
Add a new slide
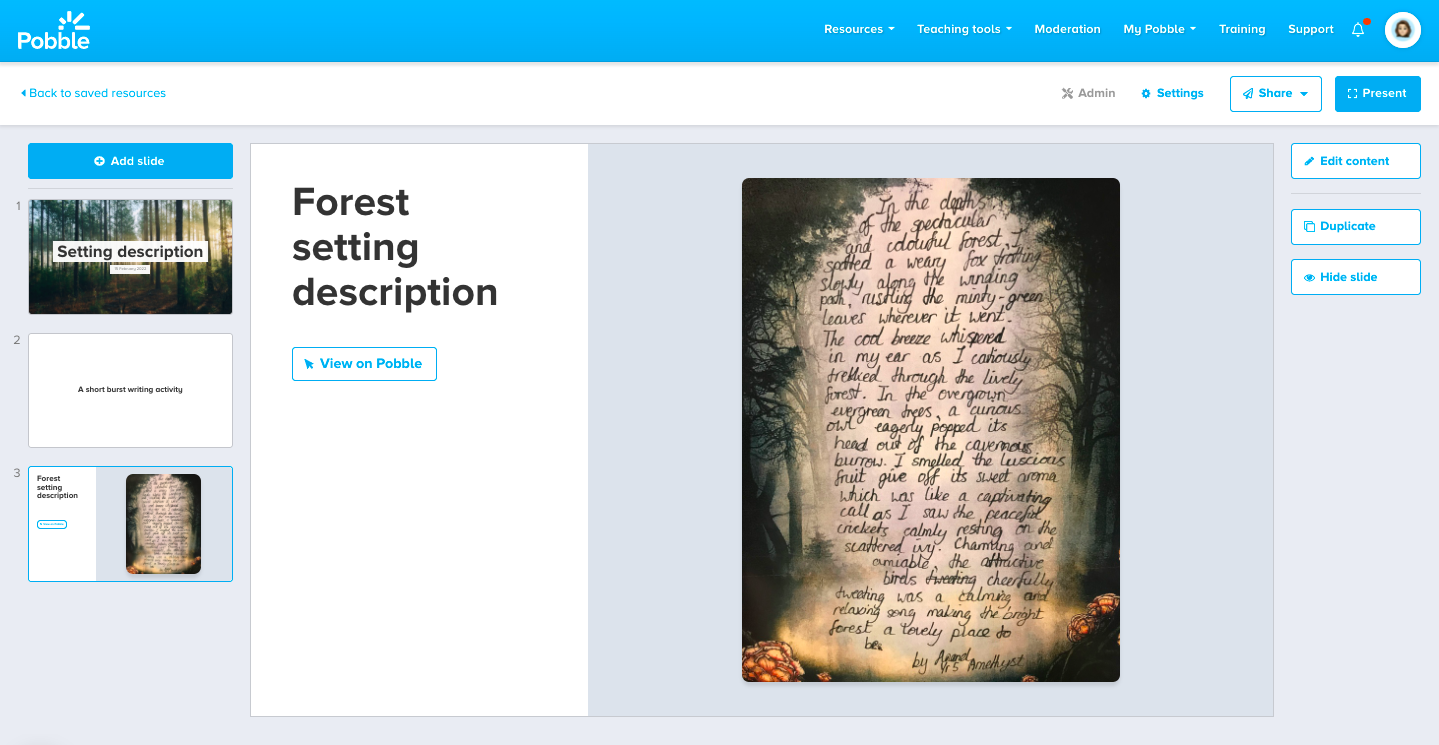[130, 161]
